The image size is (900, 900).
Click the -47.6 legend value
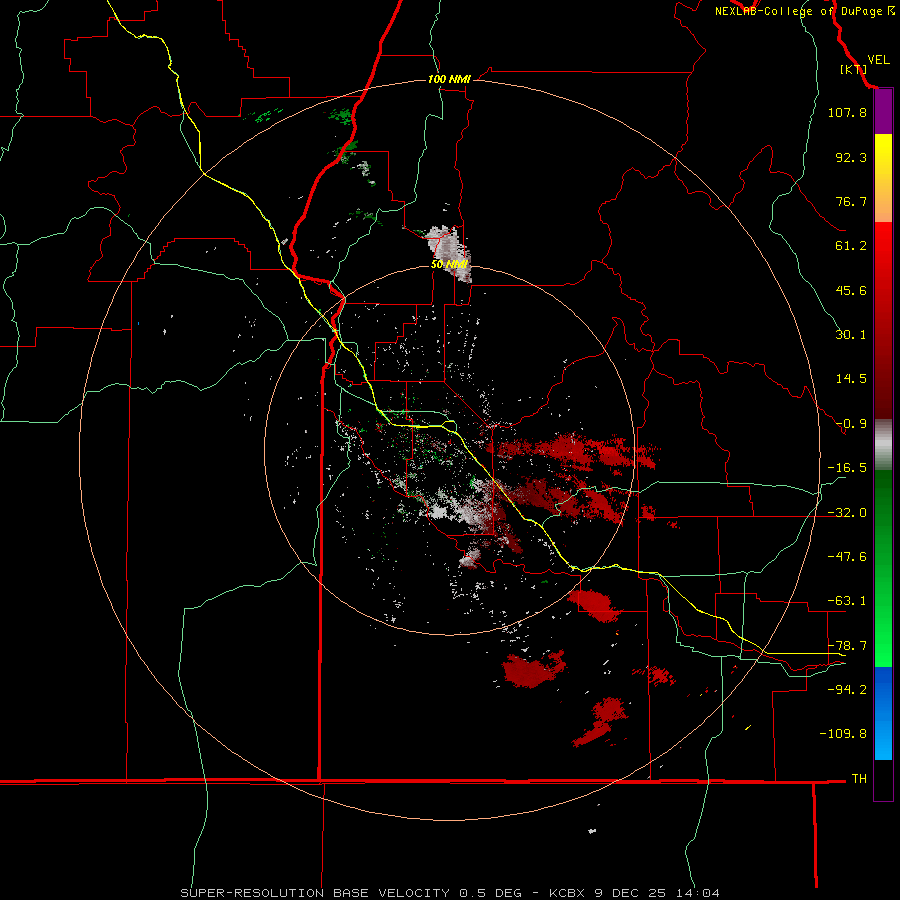847,557
